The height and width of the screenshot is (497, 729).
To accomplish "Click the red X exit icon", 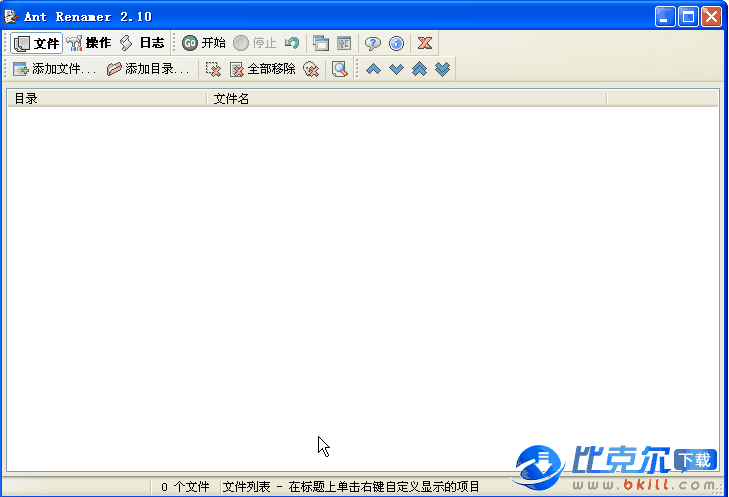I will point(425,43).
